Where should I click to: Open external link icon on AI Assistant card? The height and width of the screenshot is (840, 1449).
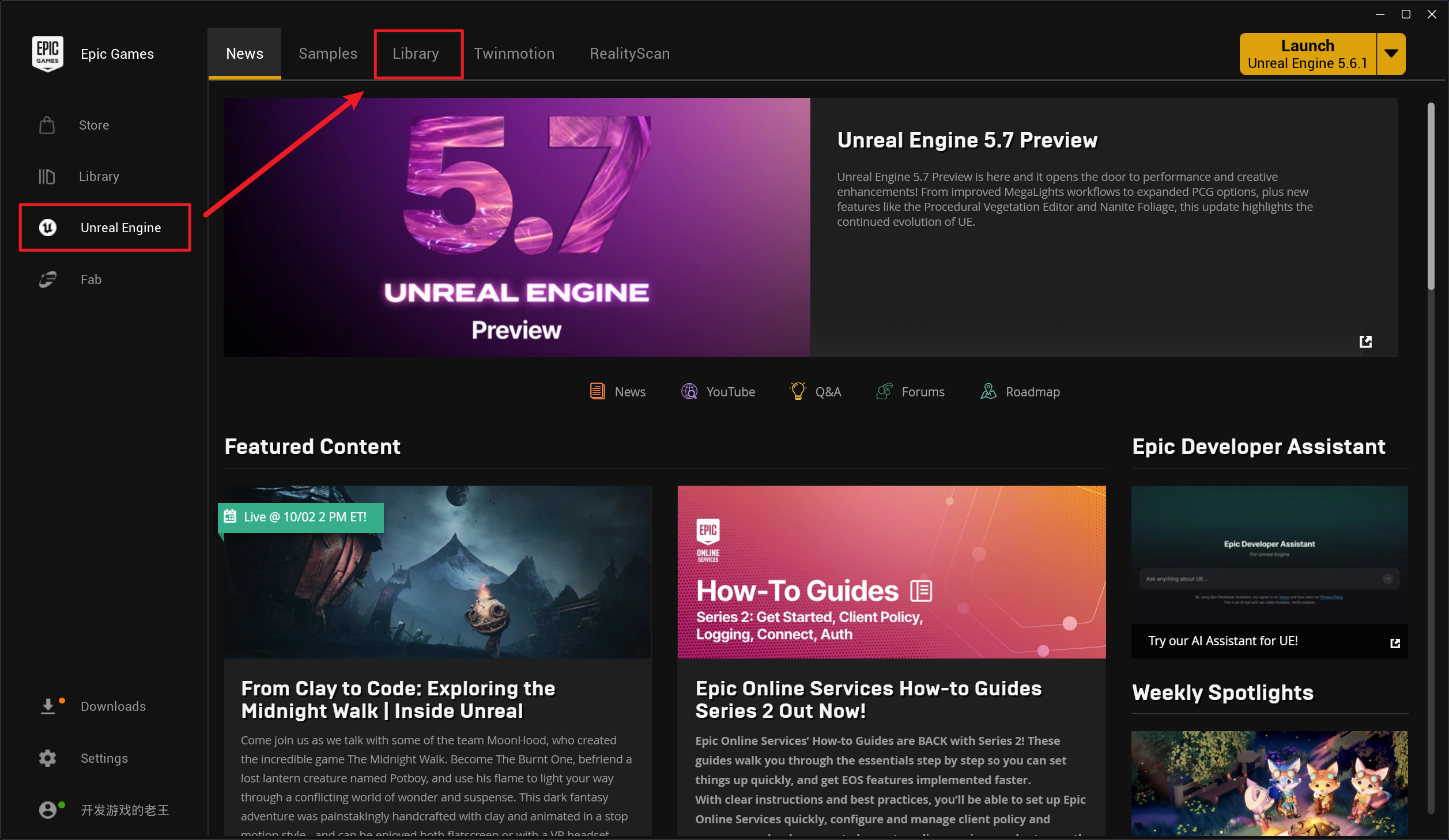(1395, 643)
